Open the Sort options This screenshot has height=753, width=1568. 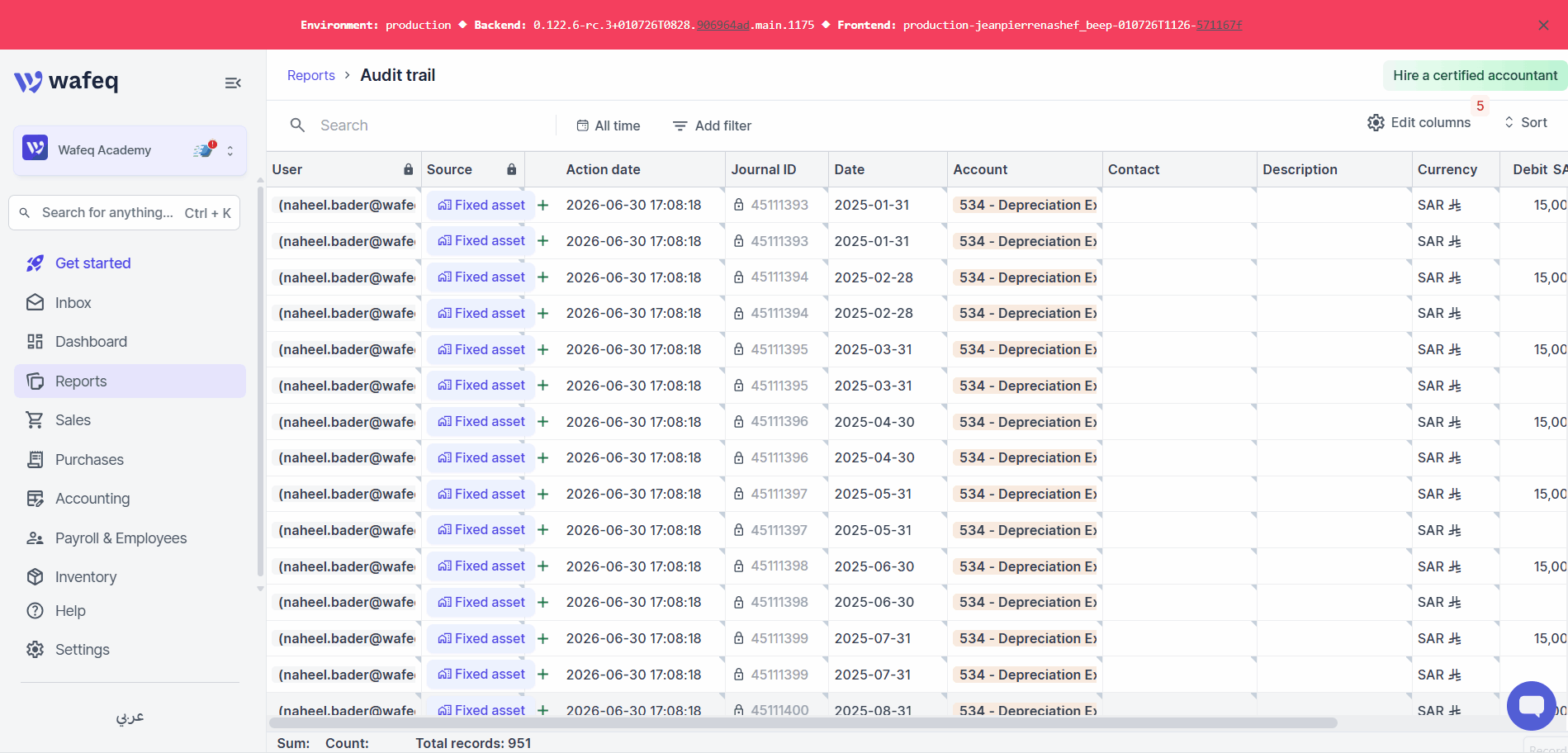(1526, 122)
